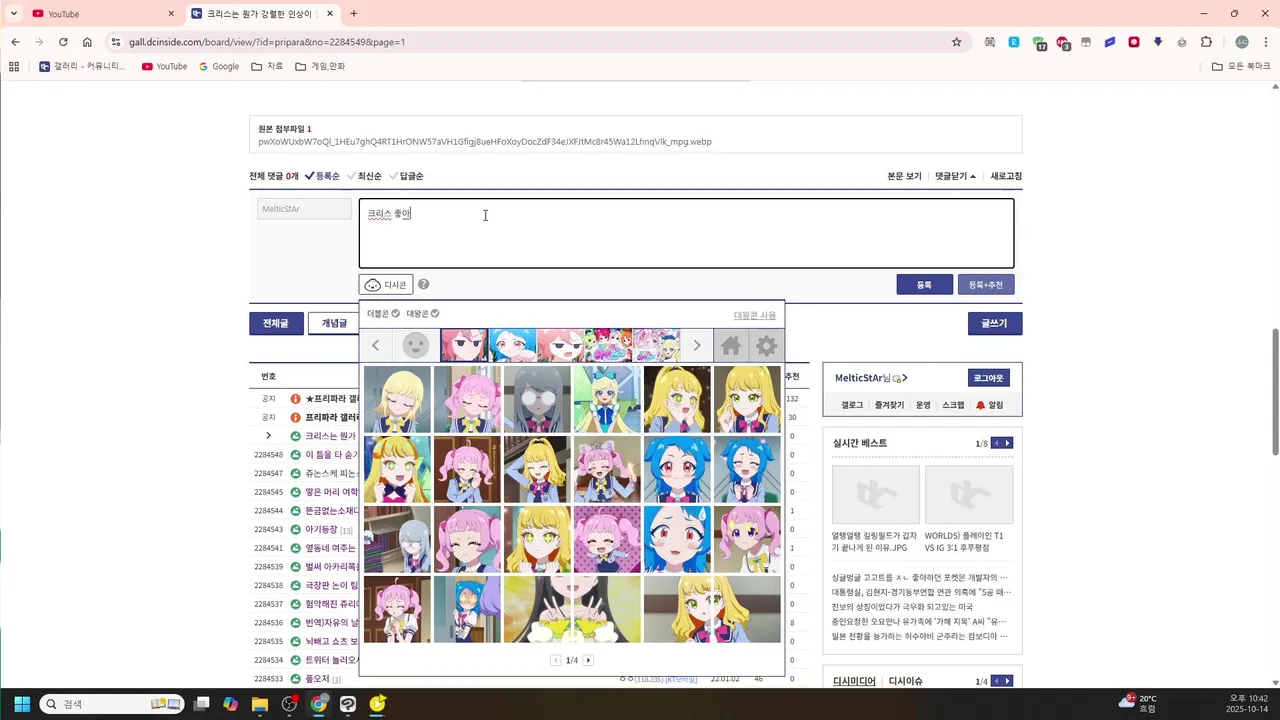
Task: Open emoticon settings gear icon
Action: [x=766, y=346]
